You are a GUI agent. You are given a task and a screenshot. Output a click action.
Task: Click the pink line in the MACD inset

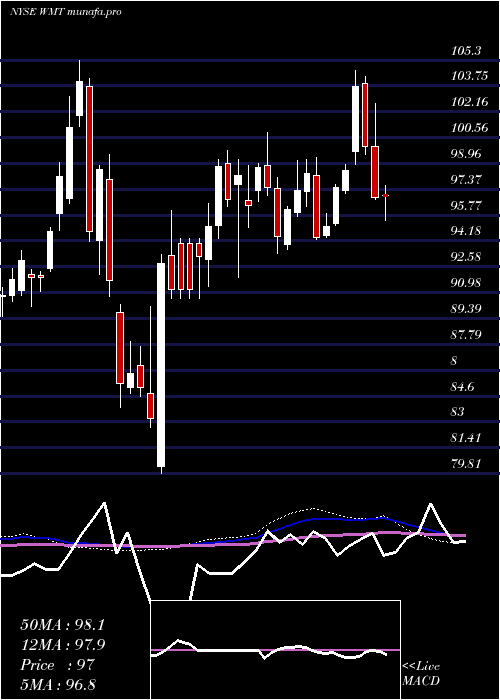(275, 650)
